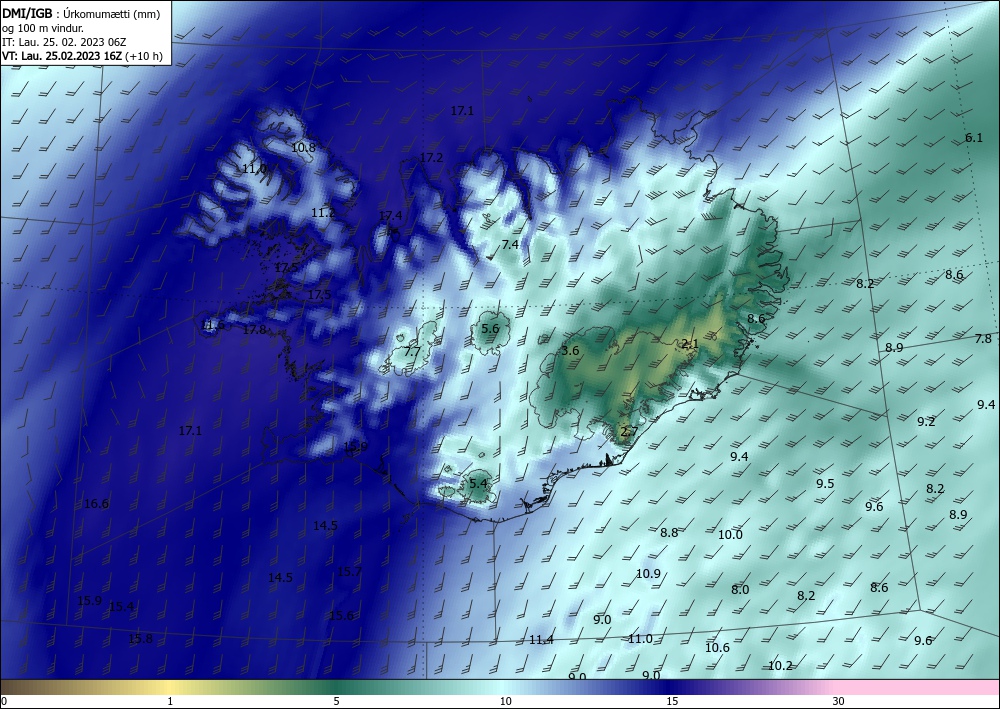Click the 11.6 value at the peninsula tip
This screenshot has width=1000, height=709.
click(x=212, y=325)
